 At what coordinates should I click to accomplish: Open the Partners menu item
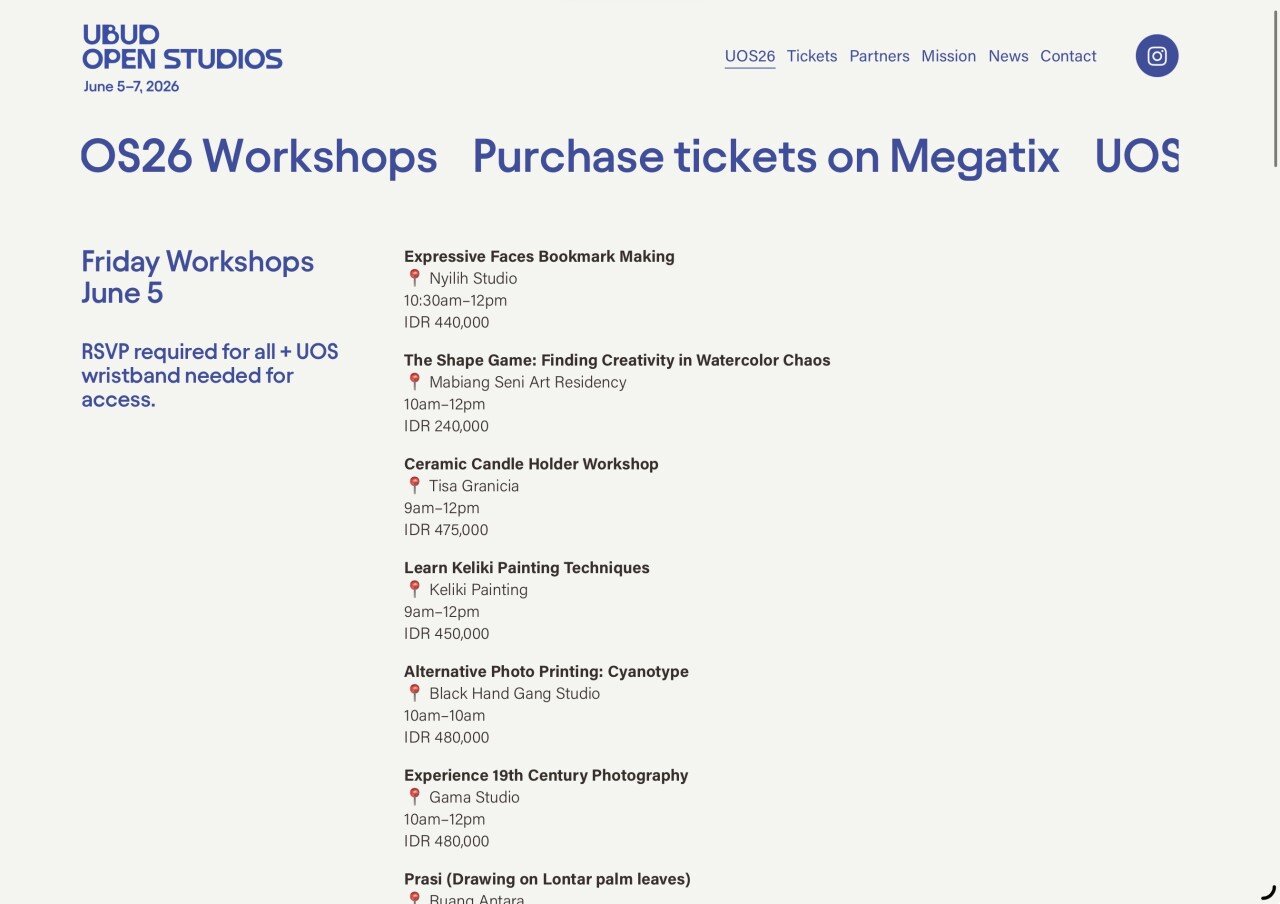tap(880, 56)
